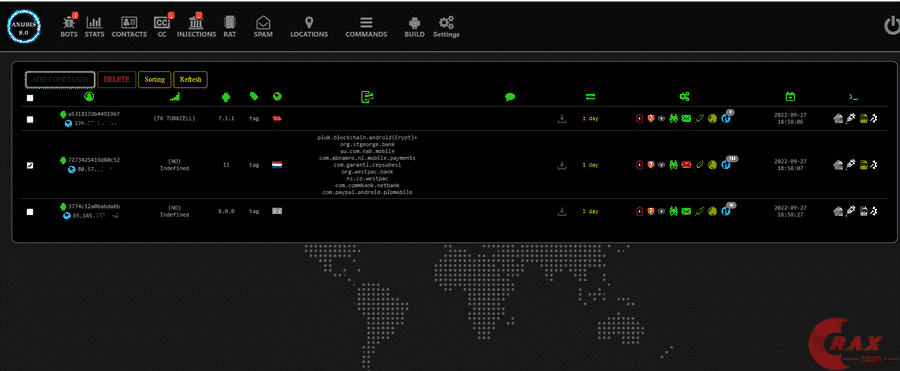This screenshot has width=900, height=371.
Task: Check the box for row 3774c12a0babda6b
Action: (x=30, y=211)
